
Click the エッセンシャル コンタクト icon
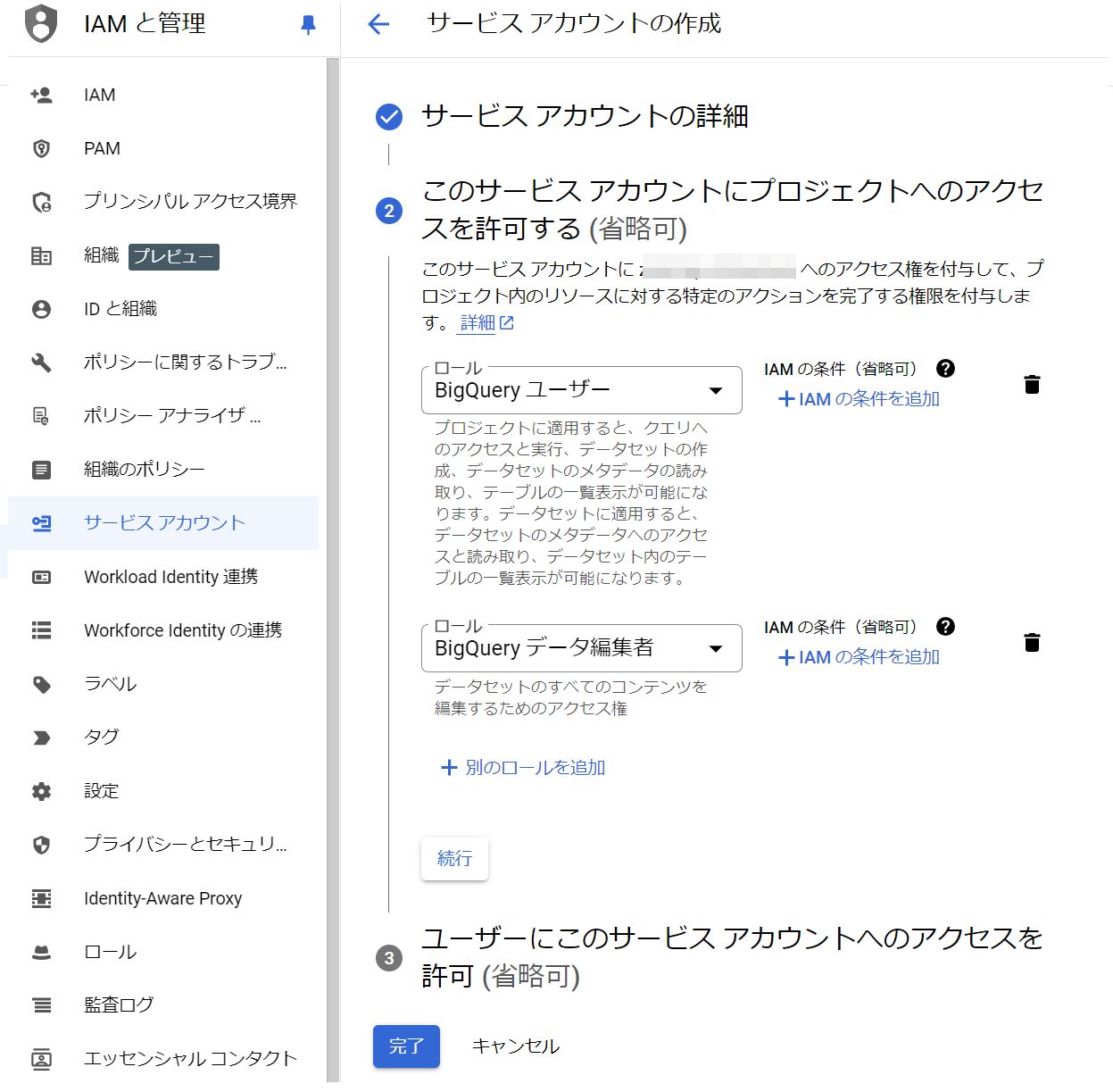coord(41,1059)
